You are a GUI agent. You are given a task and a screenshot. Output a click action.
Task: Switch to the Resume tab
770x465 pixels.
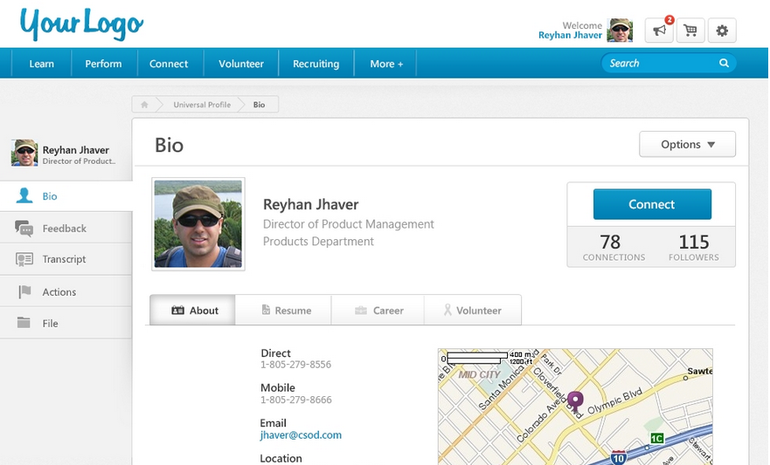coord(286,310)
